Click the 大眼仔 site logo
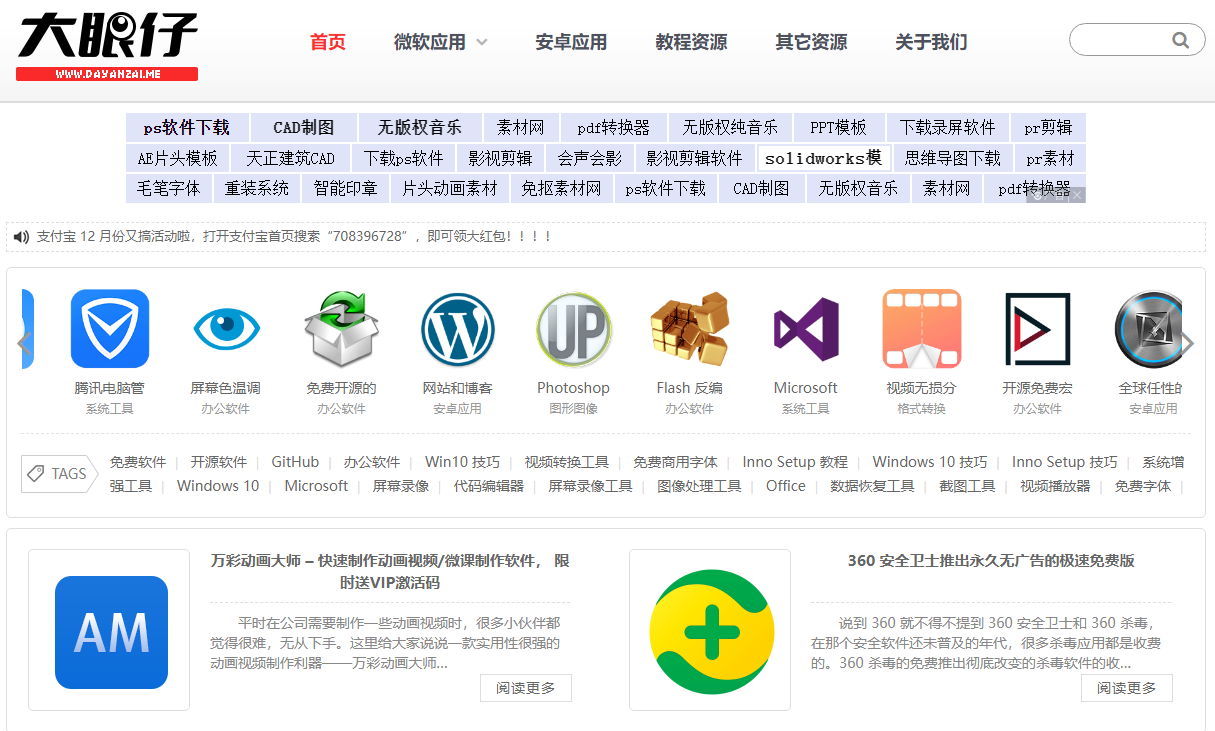 tap(107, 46)
